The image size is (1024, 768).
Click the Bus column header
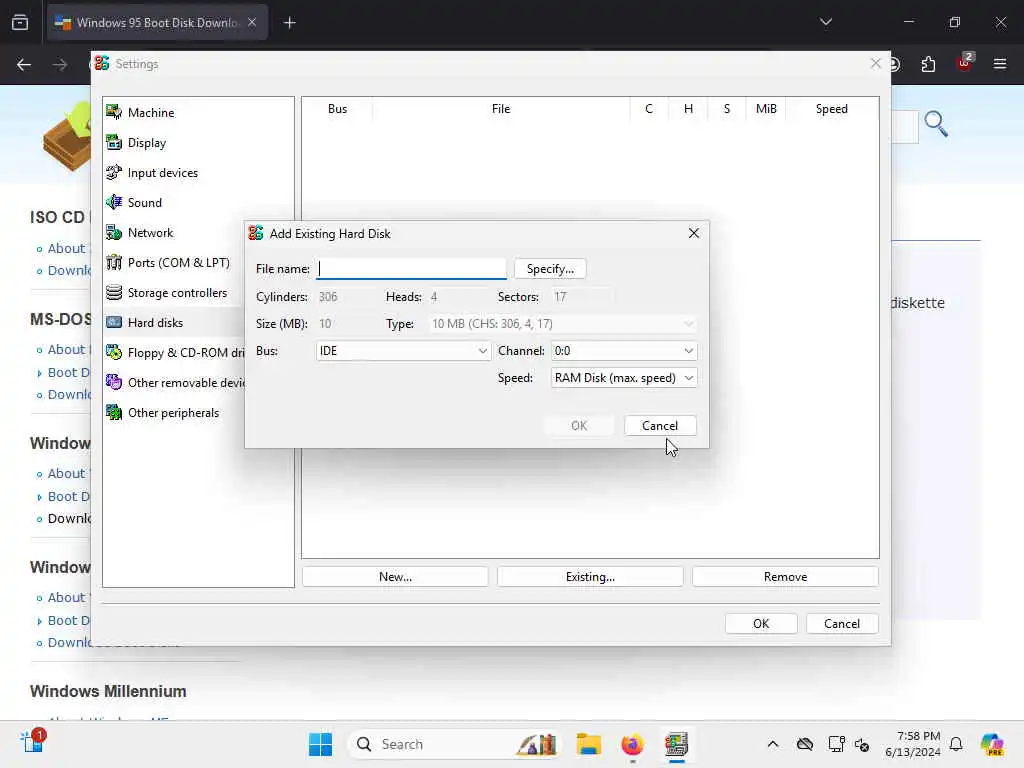pyautogui.click(x=337, y=109)
